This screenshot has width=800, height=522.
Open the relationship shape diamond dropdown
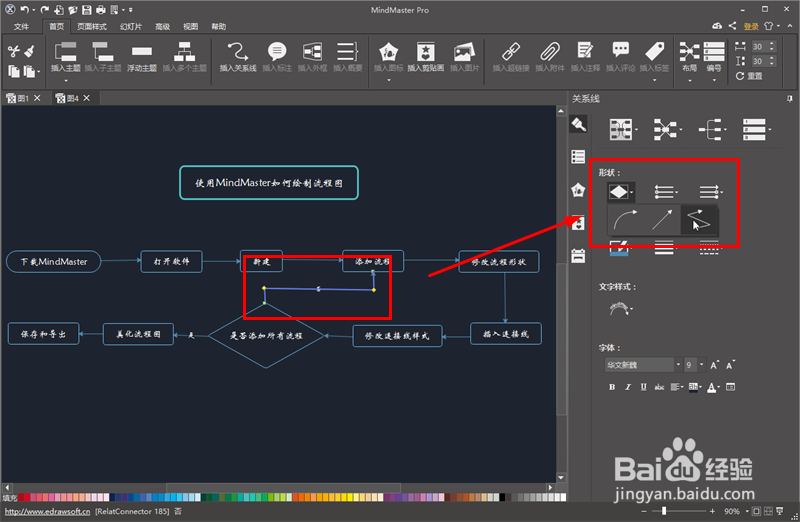pos(620,192)
